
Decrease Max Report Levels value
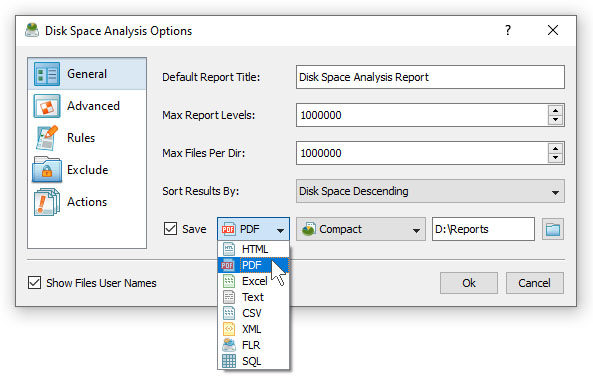(x=555, y=120)
